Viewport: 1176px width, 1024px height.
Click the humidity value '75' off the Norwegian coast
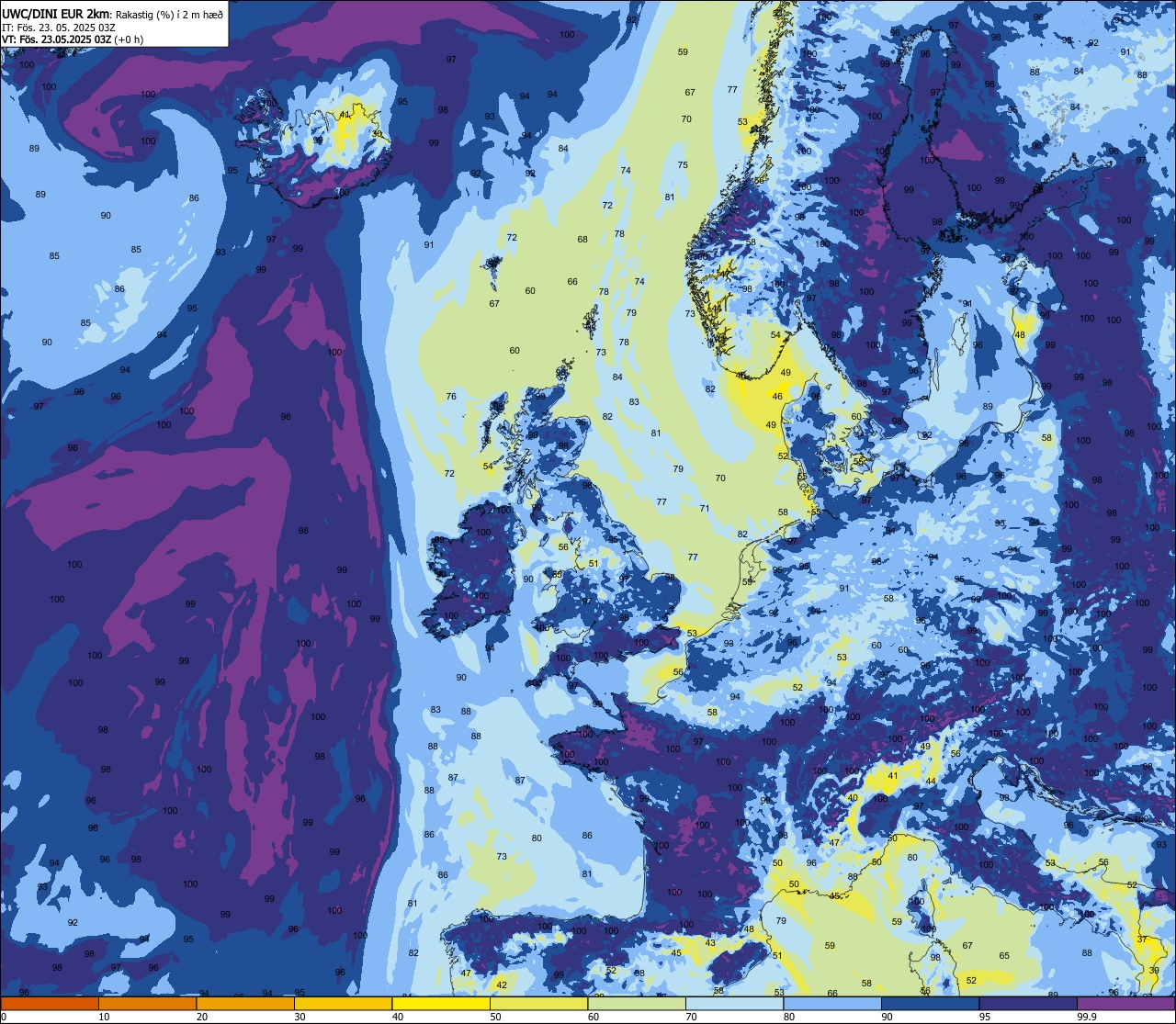[x=683, y=165]
